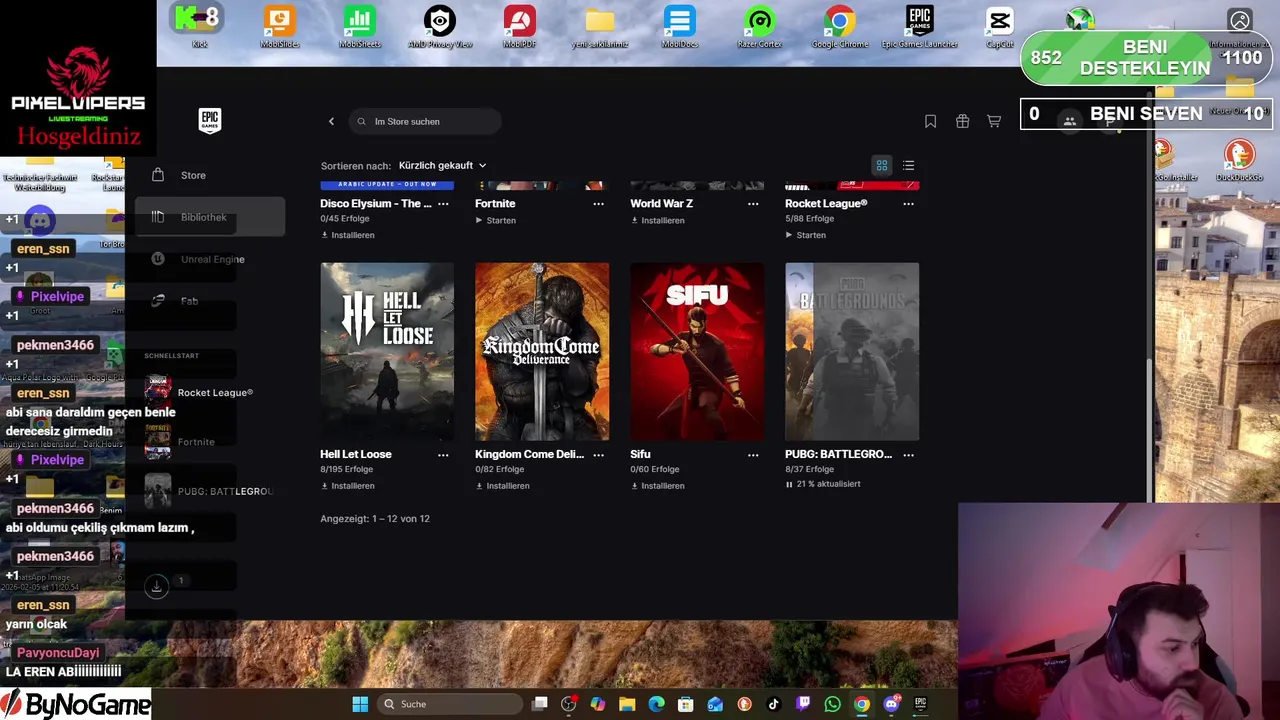
Task: Open the Epic Games Launcher desktop shortcut
Action: [x=920, y=27]
